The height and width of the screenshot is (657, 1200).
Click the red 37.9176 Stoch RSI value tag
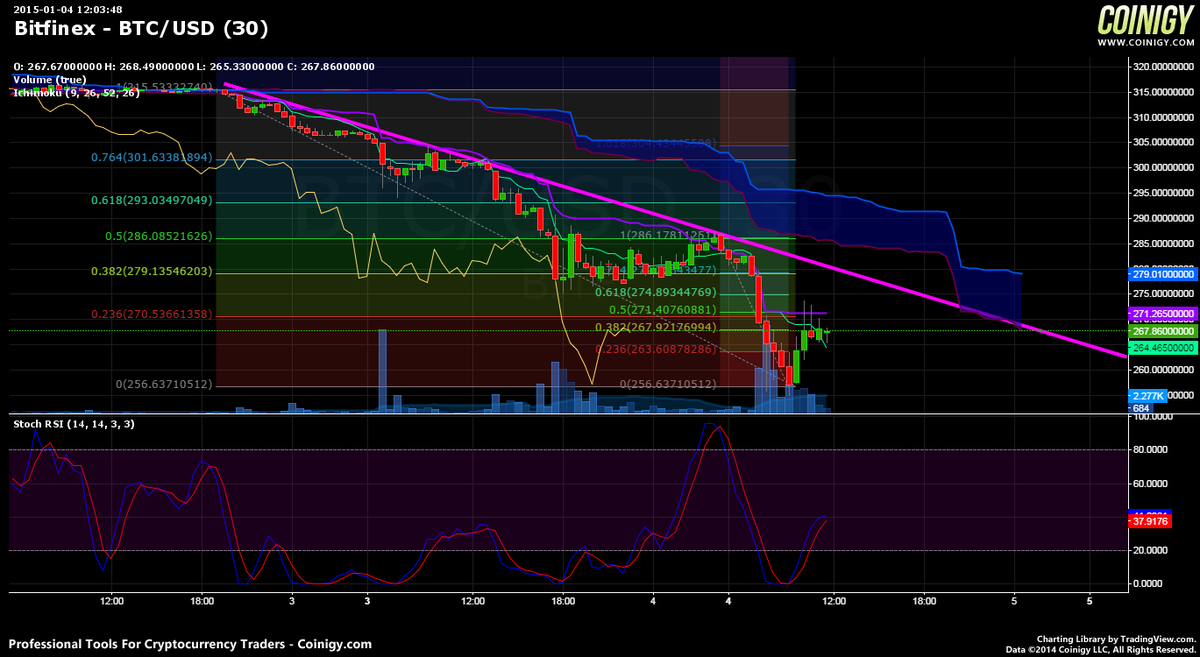[1148, 521]
